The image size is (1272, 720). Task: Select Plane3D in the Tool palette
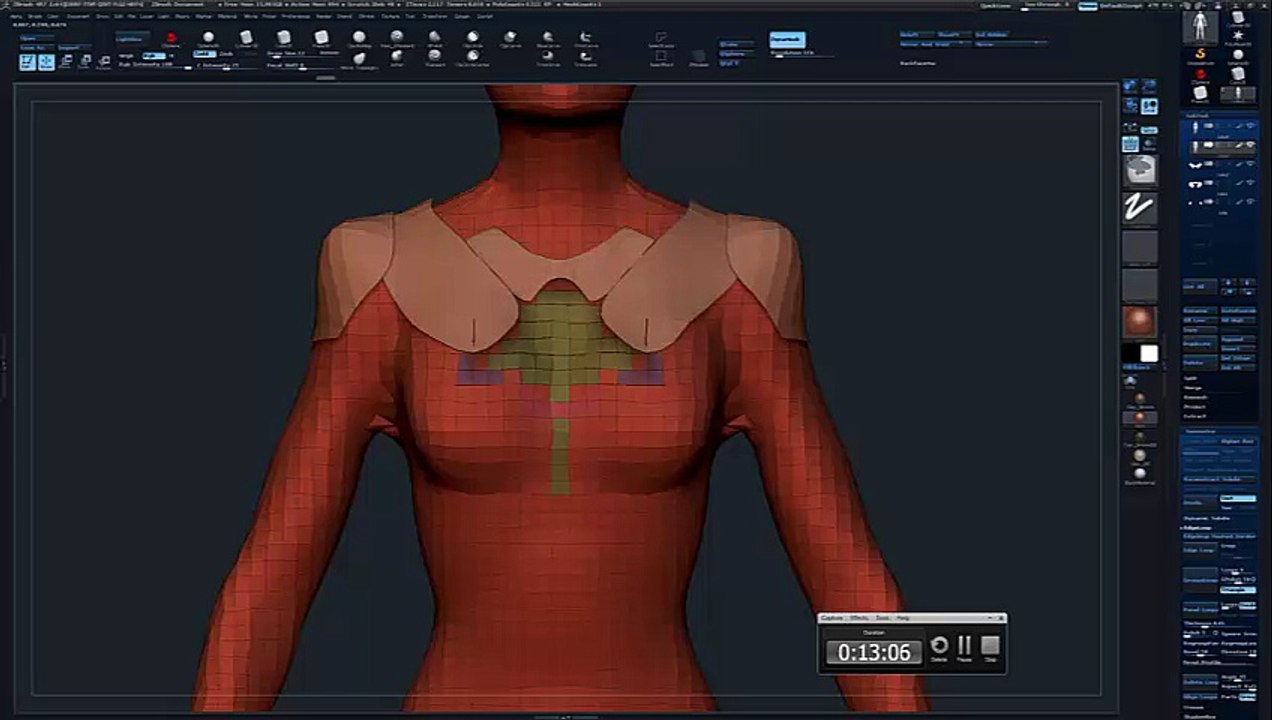1200,93
